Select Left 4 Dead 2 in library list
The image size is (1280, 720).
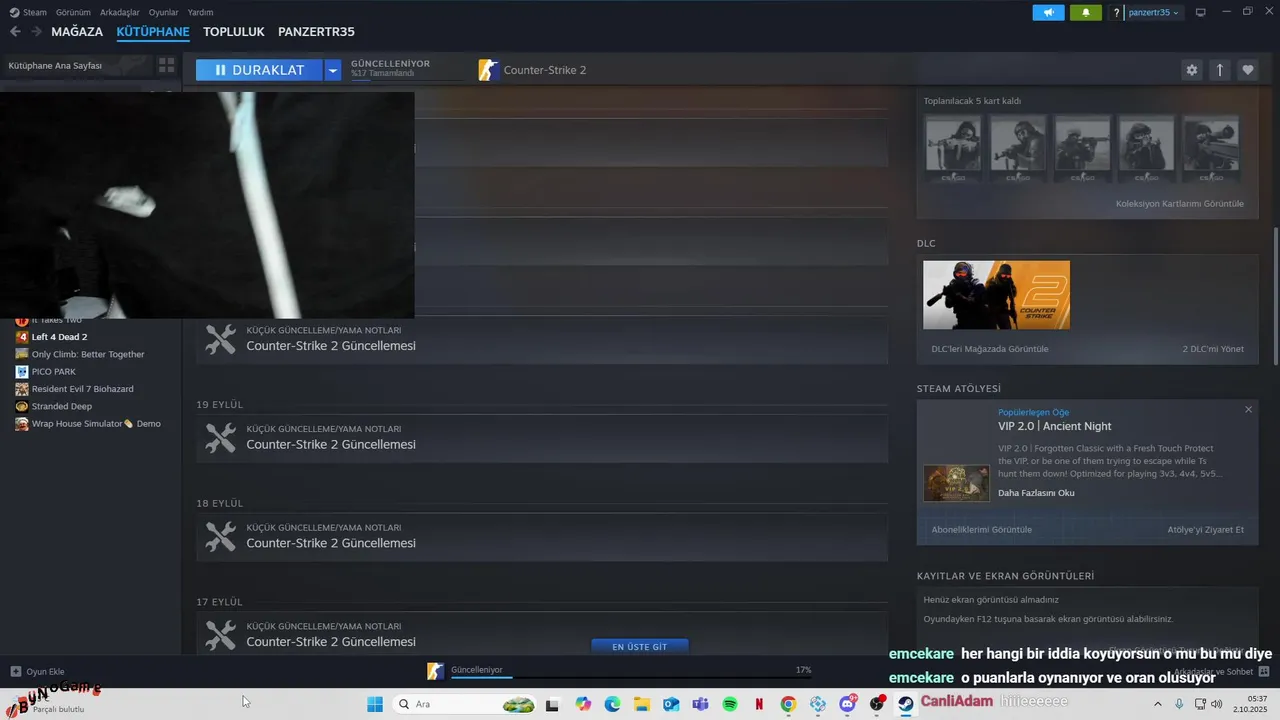(x=59, y=337)
